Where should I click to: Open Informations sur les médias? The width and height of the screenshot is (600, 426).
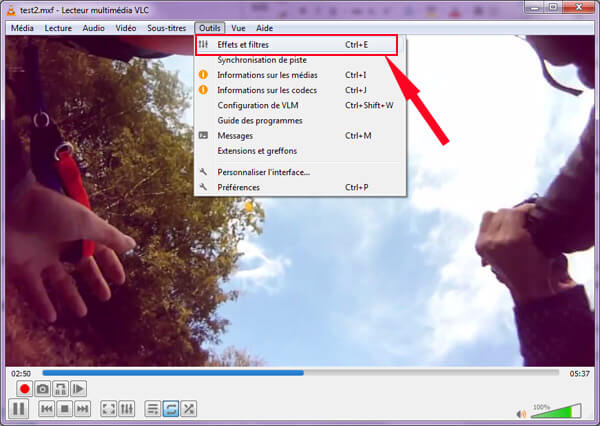300,75
